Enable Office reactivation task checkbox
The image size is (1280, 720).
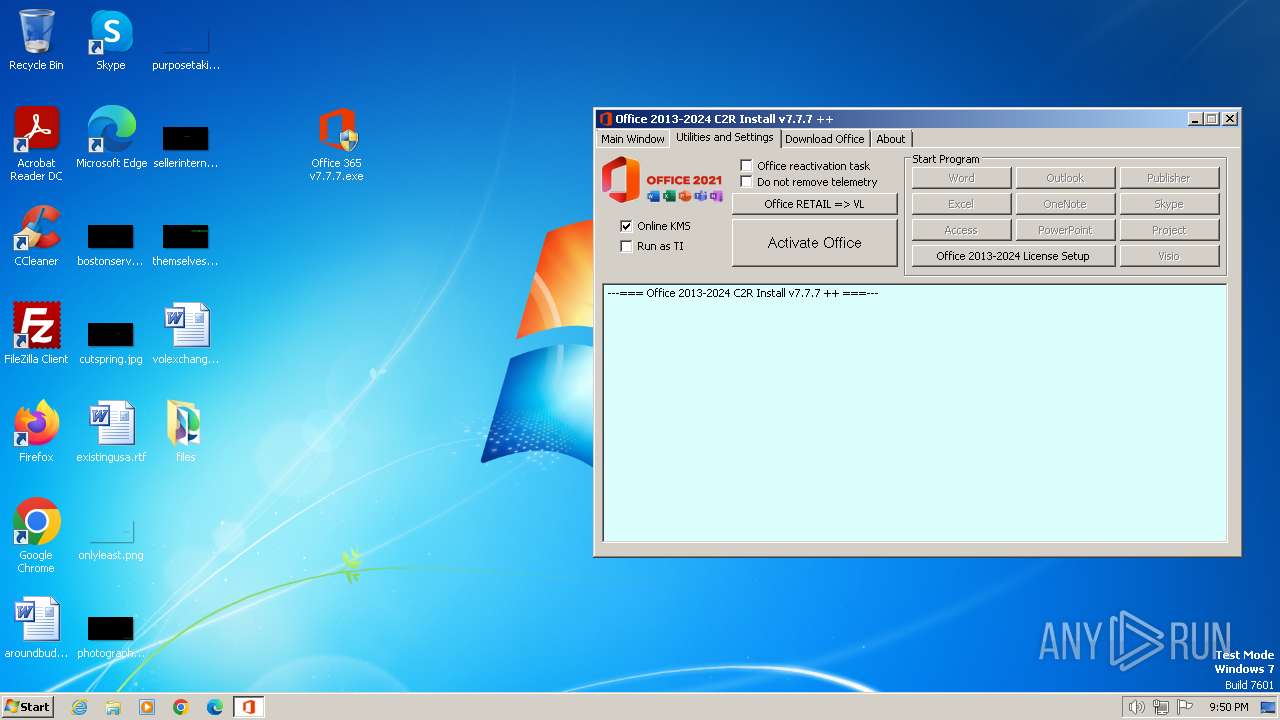point(746,165)
